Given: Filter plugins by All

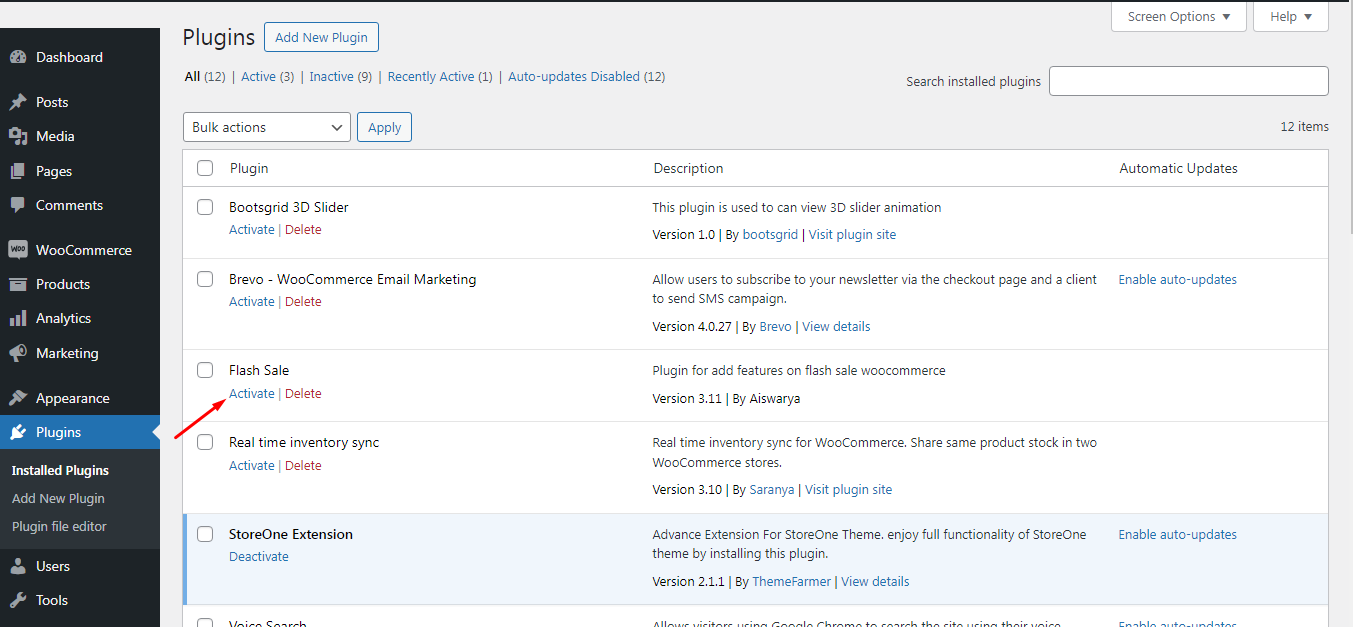Looking at the screenshot, I should [x=192, y=76].
